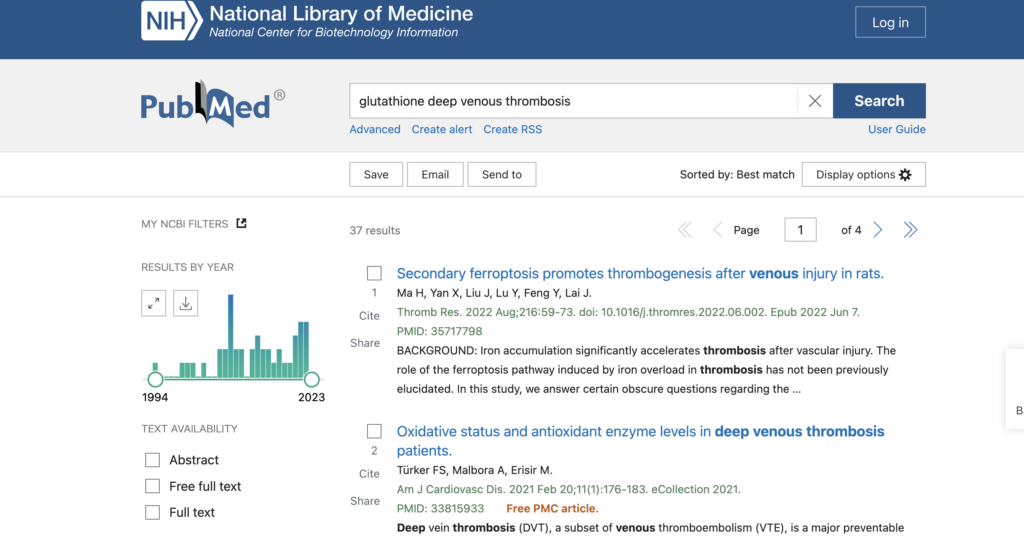This screenshot has height=536, width=1024.
Task: Expand the results by year chart
Action: 153,304
